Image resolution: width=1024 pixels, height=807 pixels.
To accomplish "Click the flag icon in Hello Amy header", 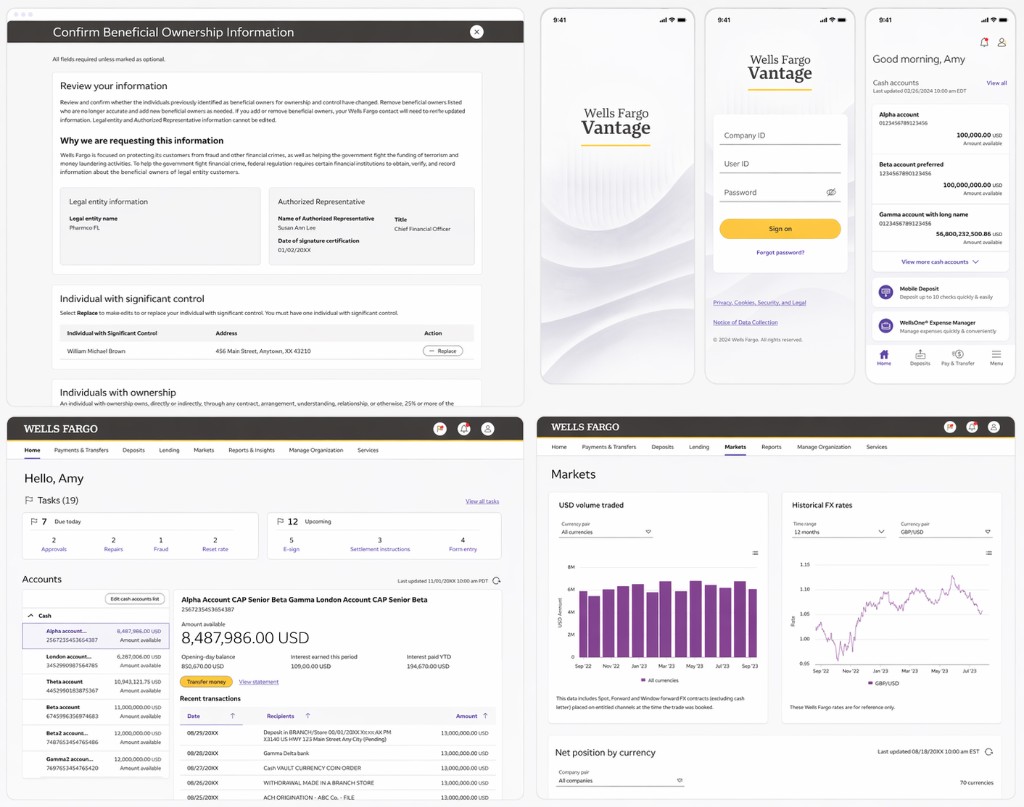I will click(440, 429).
